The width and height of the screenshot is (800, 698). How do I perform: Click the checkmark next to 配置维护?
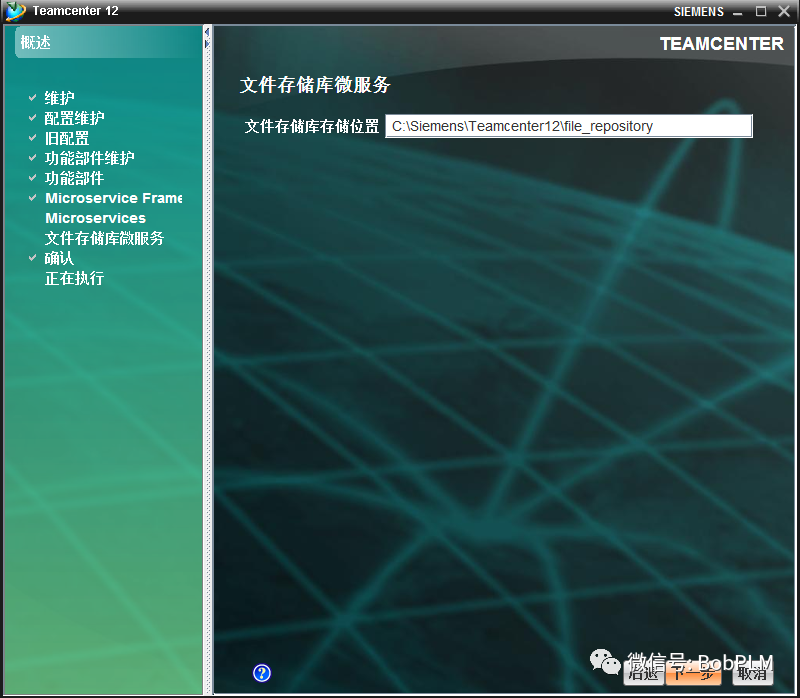tap(33, 117)
